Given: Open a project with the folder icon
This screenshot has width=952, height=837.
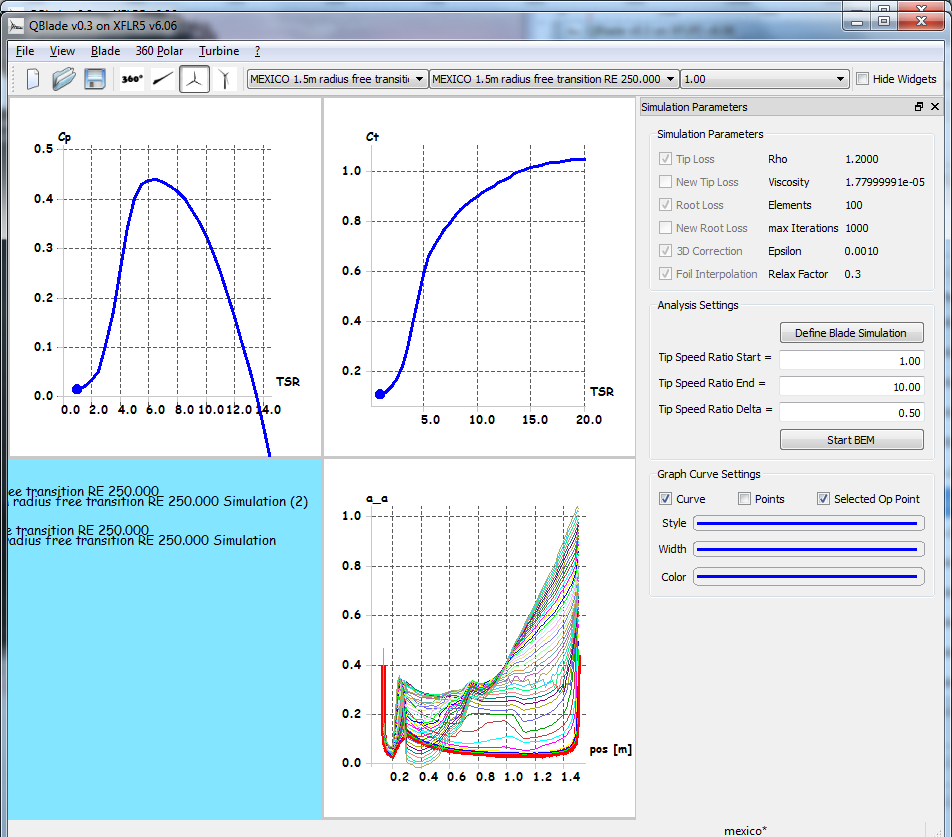Looking at the screenshot, I should (64, 79).
